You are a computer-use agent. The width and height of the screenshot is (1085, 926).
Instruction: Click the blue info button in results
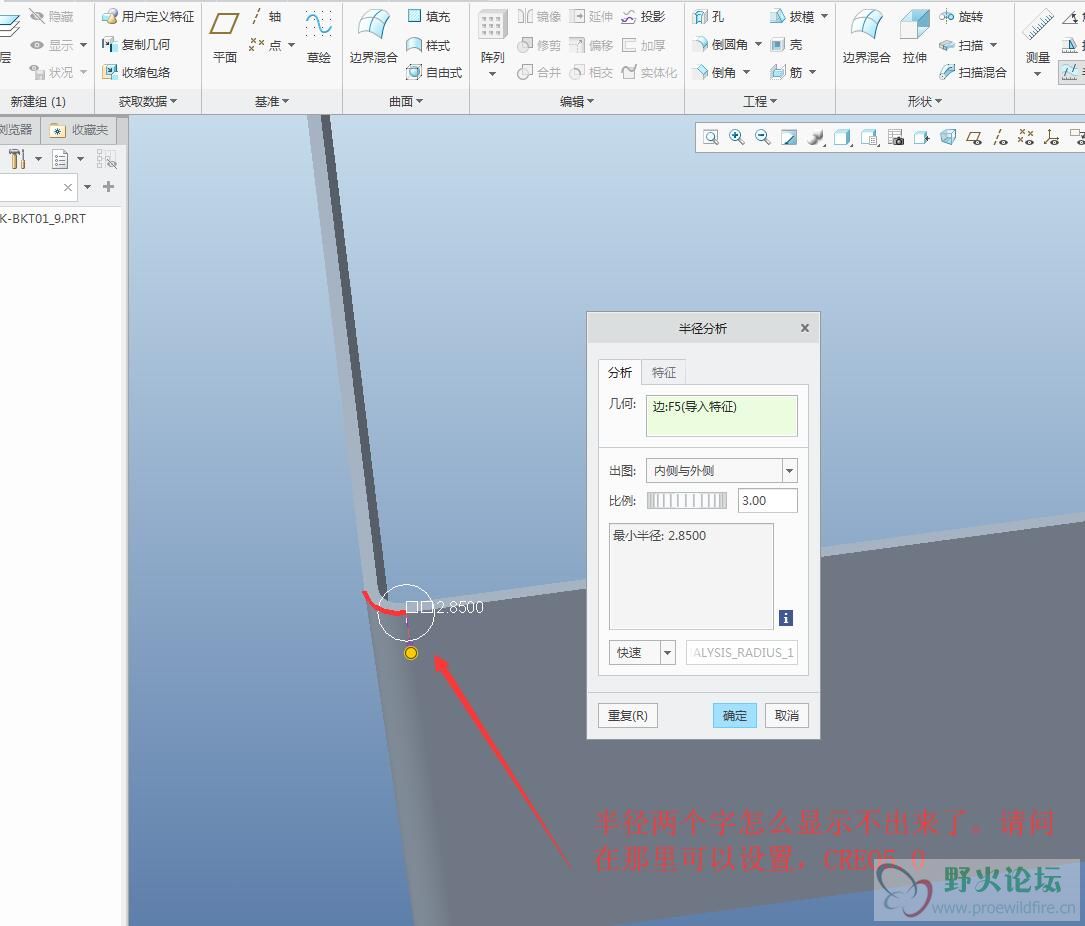(x=785, y=618)
